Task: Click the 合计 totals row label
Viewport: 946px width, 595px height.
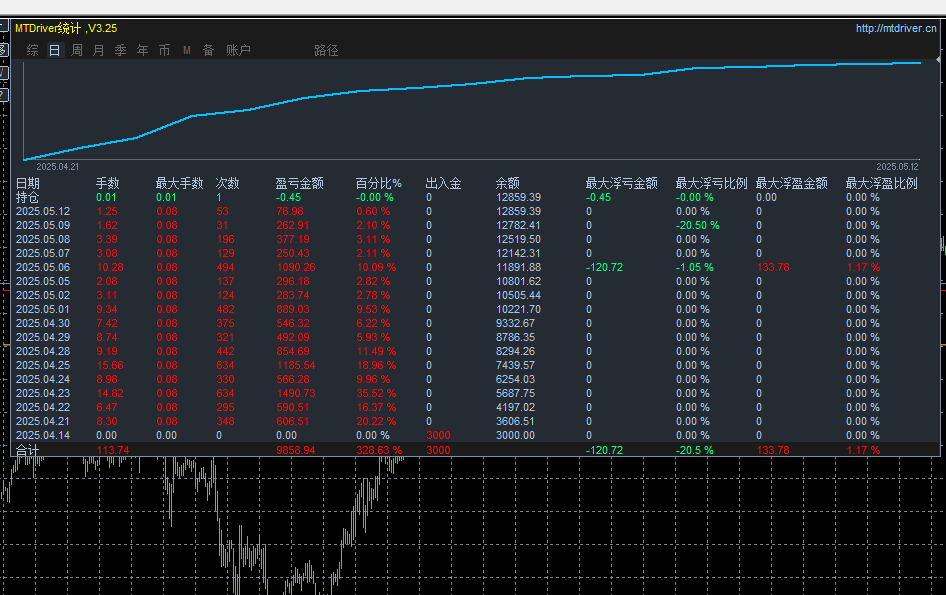Action: 27,451
